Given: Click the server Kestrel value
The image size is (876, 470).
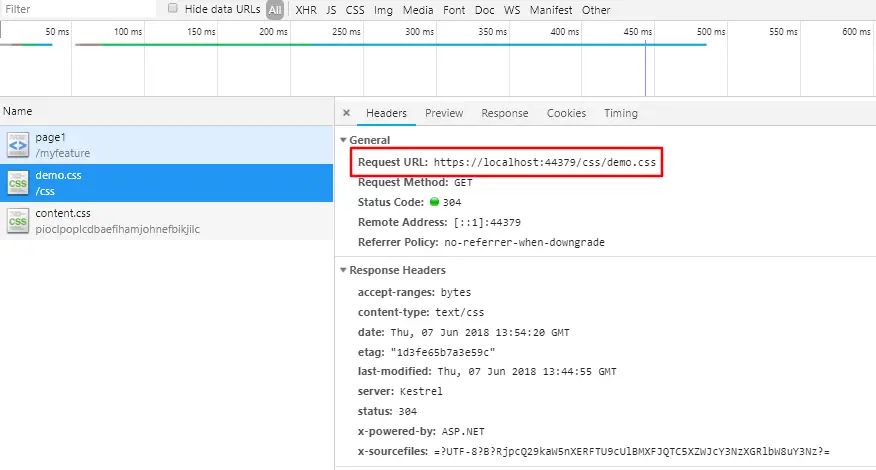Looking at the screenshot, I should tap(421, 391).
